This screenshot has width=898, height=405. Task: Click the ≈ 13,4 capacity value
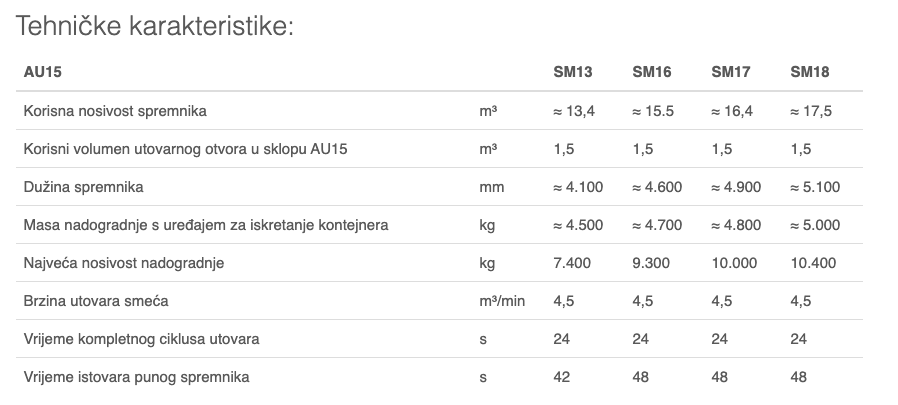pos(574,111)
